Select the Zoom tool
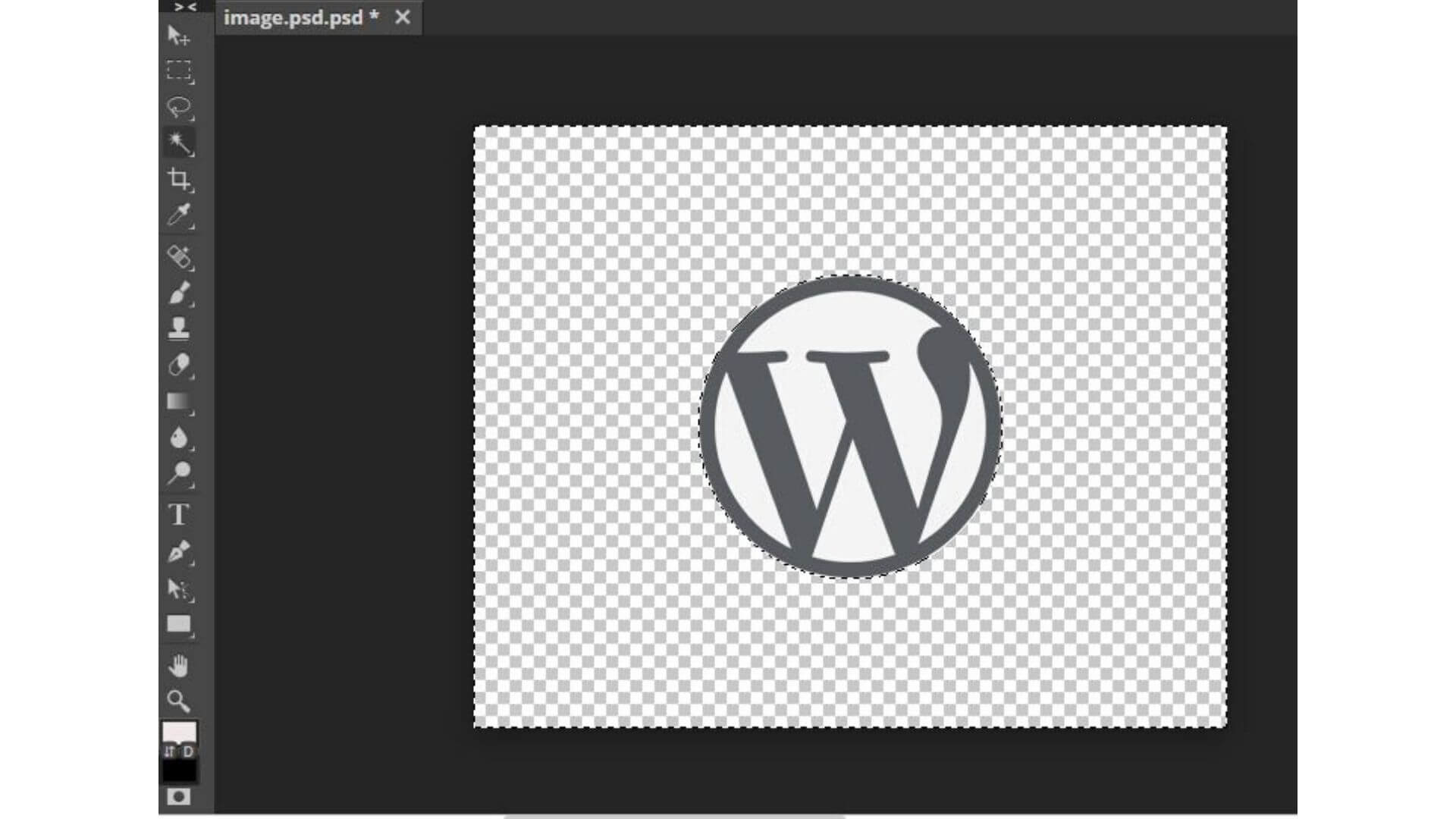The width and height of the screenshot is (1456, 819). 179,700
